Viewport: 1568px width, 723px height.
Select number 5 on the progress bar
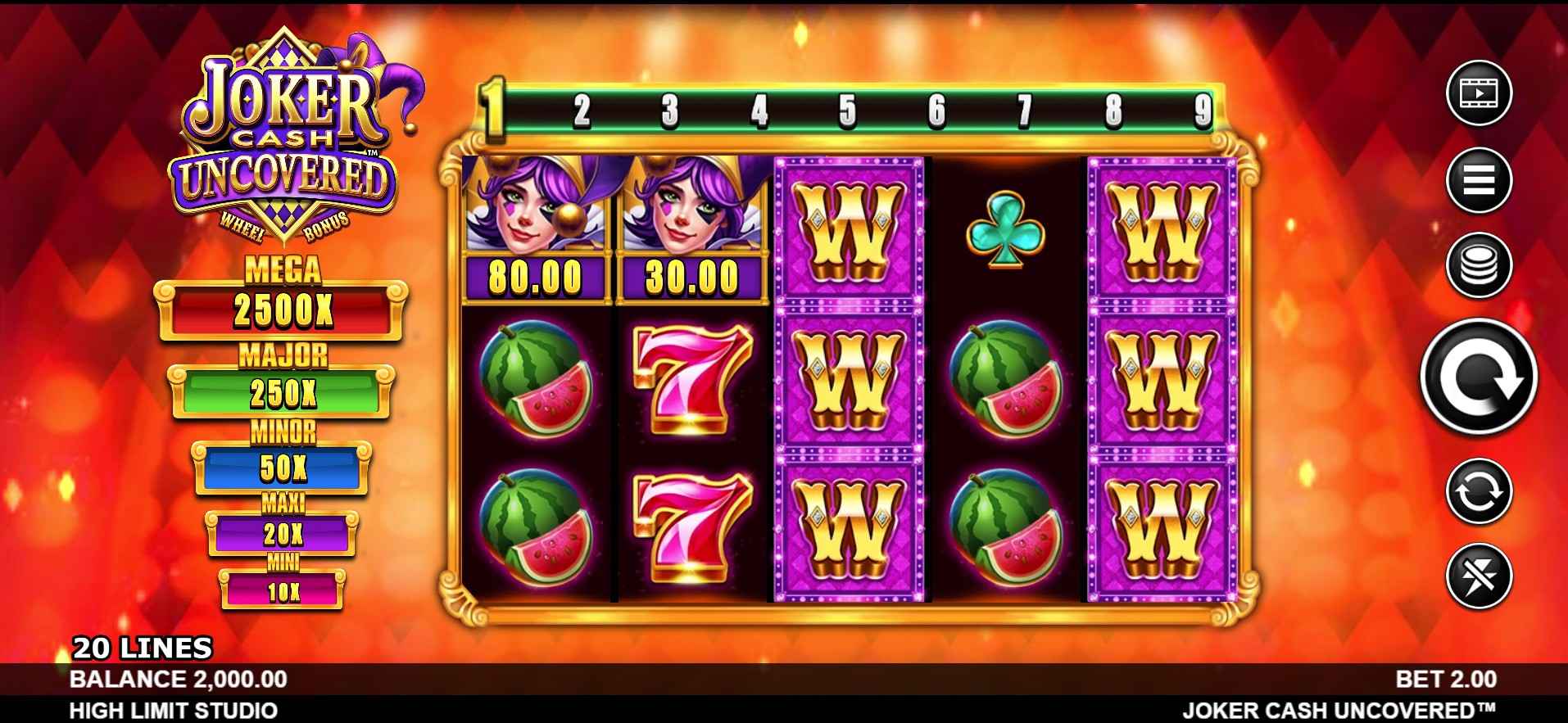coord(847,111)
